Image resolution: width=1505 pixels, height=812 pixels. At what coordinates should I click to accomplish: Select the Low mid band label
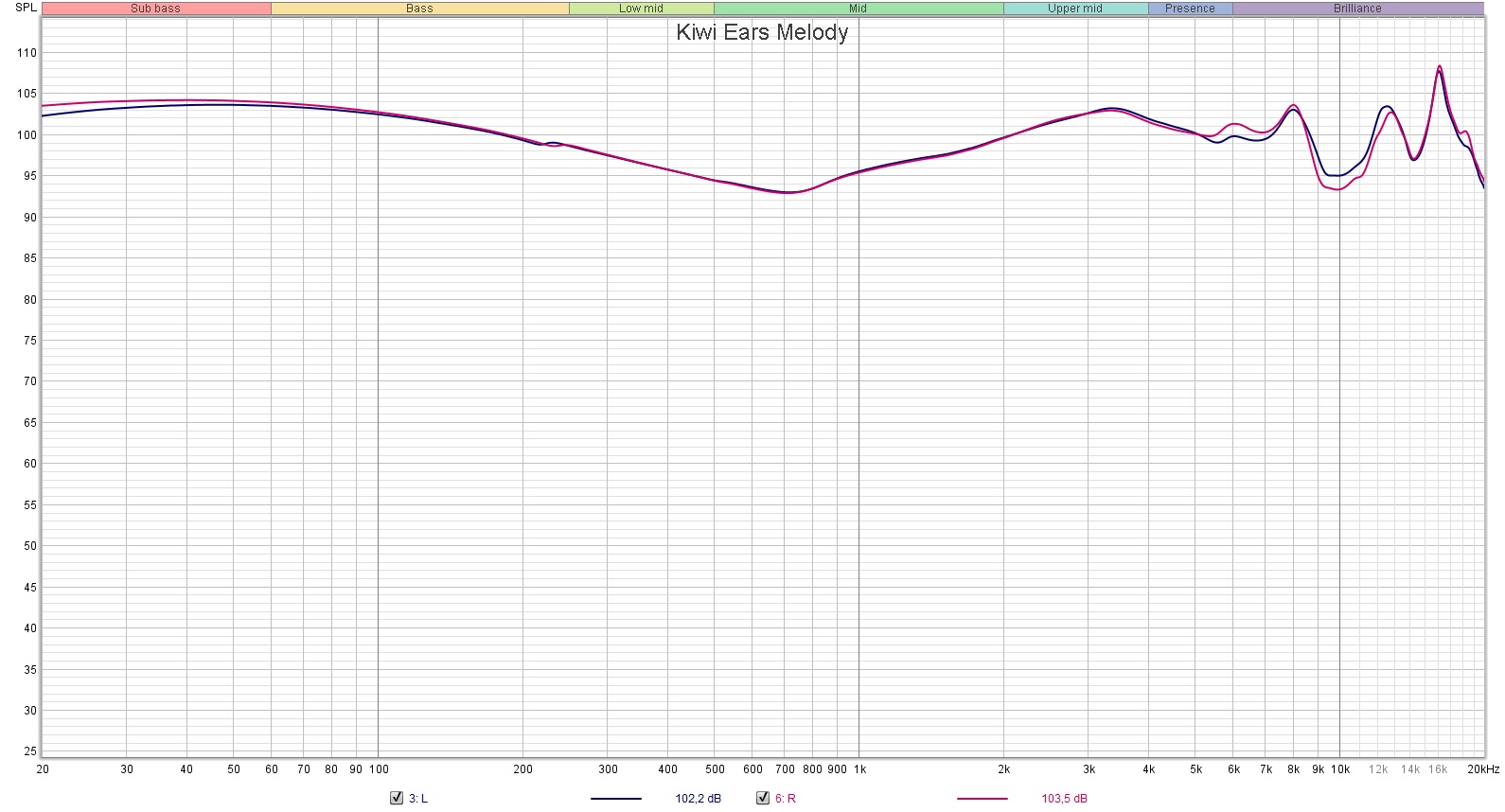pos(642,9)
